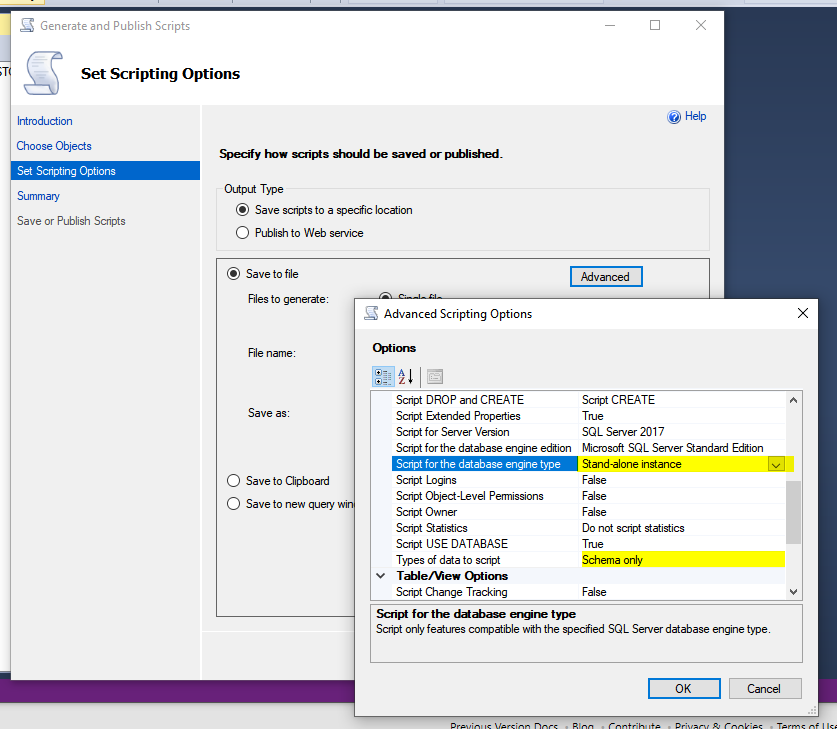The height and width of the screenshot is (729, 837).
Task: Click the scroll icon in Advanced Scripting Options title
Action: pos(371,314)
